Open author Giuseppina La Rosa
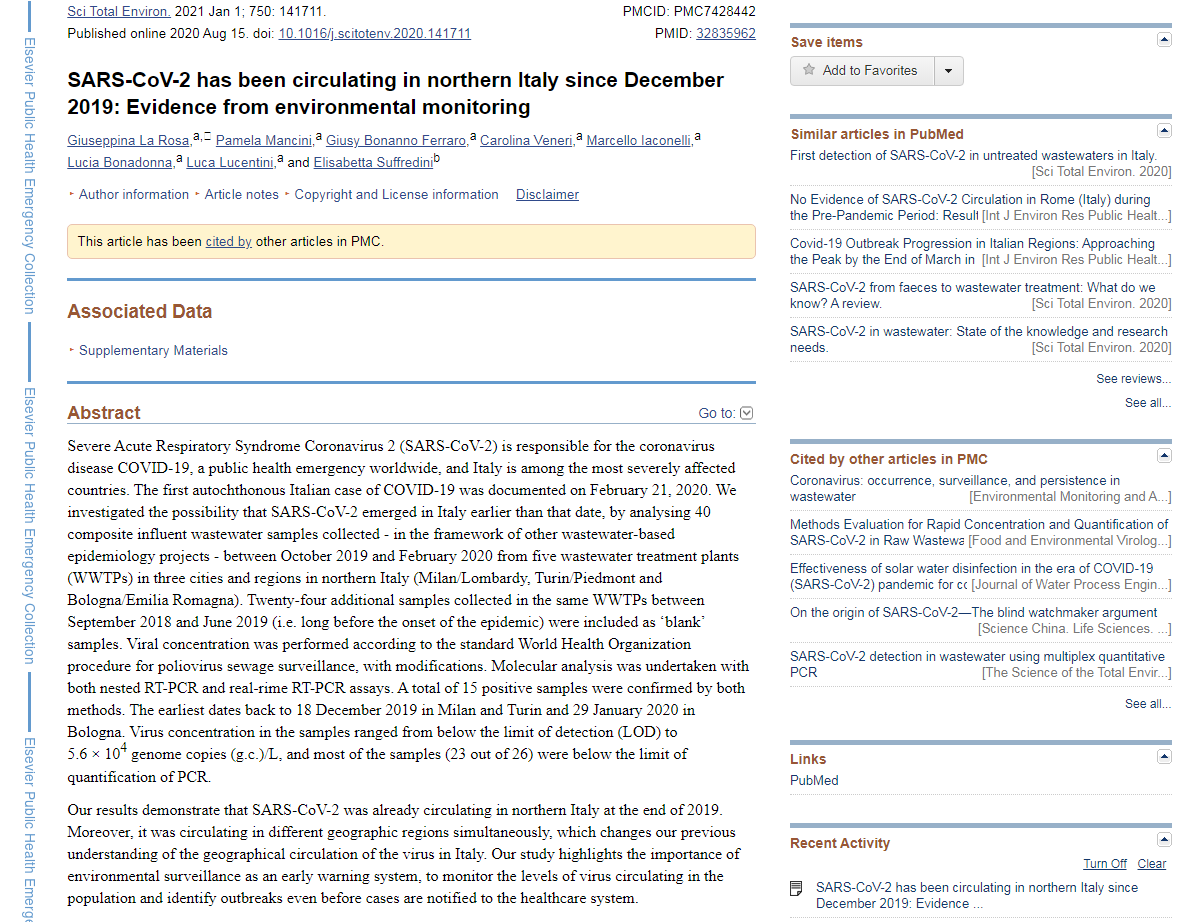This screenshot has width=1185, height=922. click(x=128, y=141)
